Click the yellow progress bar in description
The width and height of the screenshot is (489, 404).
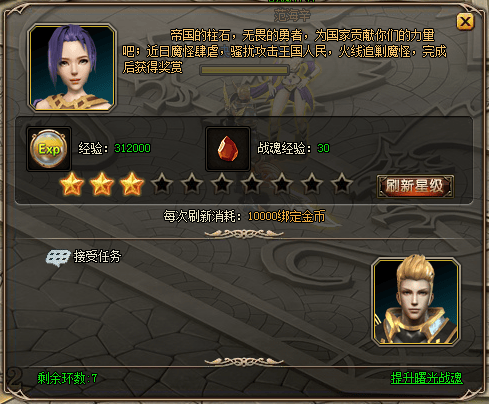(244, 70)
